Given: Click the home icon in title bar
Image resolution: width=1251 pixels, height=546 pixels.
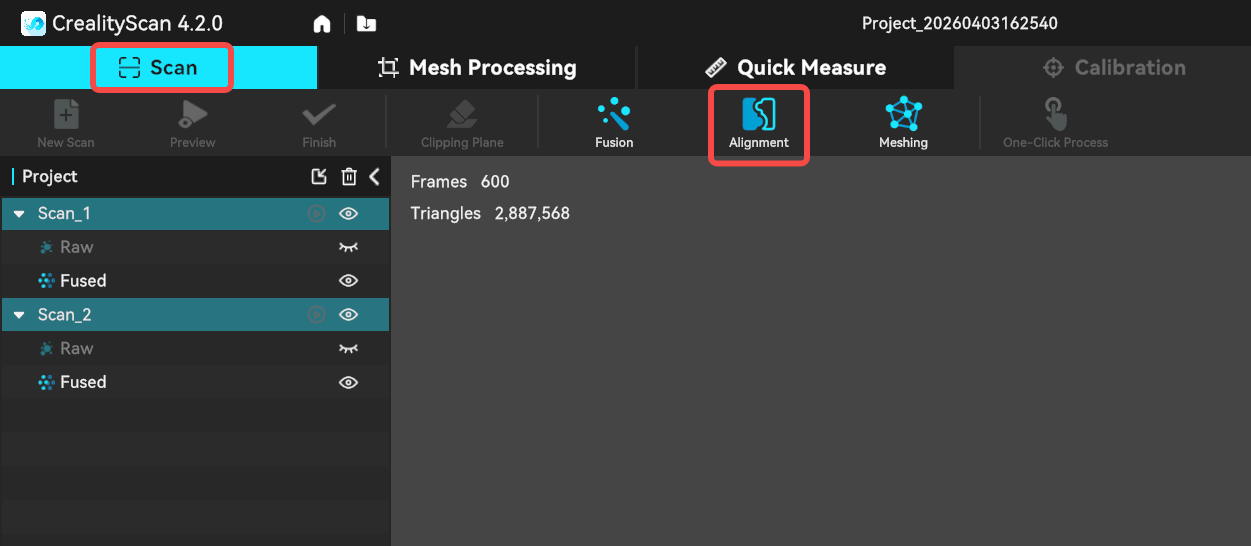Looking at the screenshot, I should 321,24.
